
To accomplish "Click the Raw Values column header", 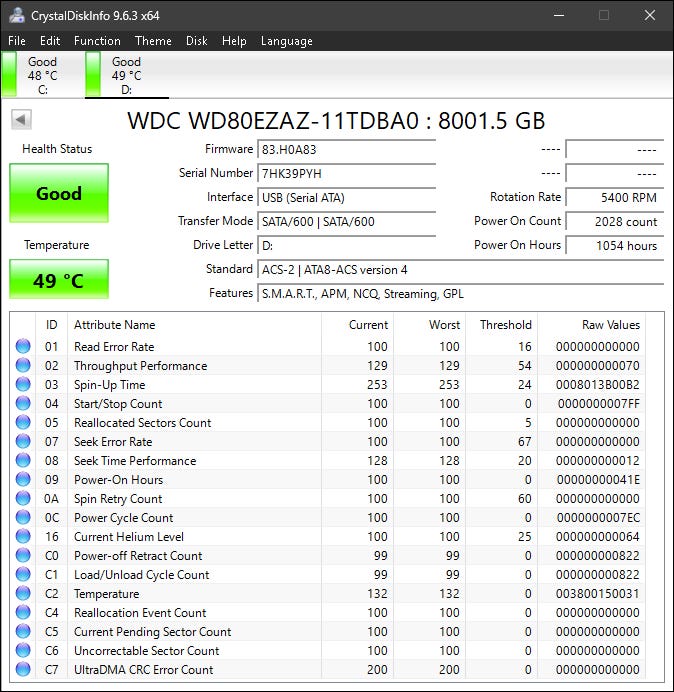I will click(x=610, y=325).
